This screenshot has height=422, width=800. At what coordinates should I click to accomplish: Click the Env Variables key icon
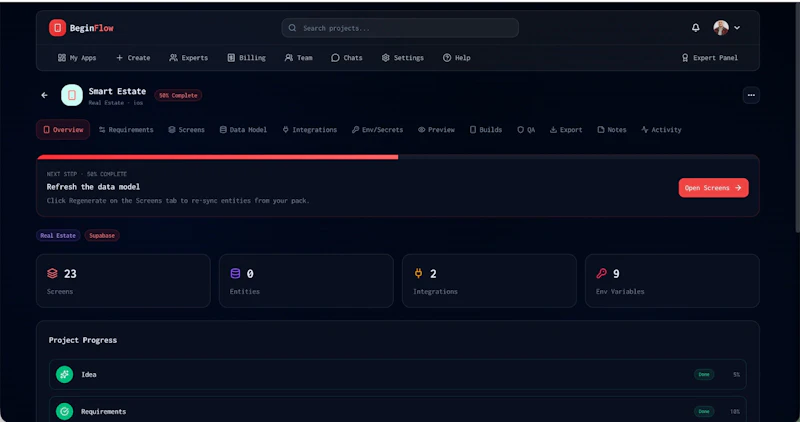click(x=602, y=274)
